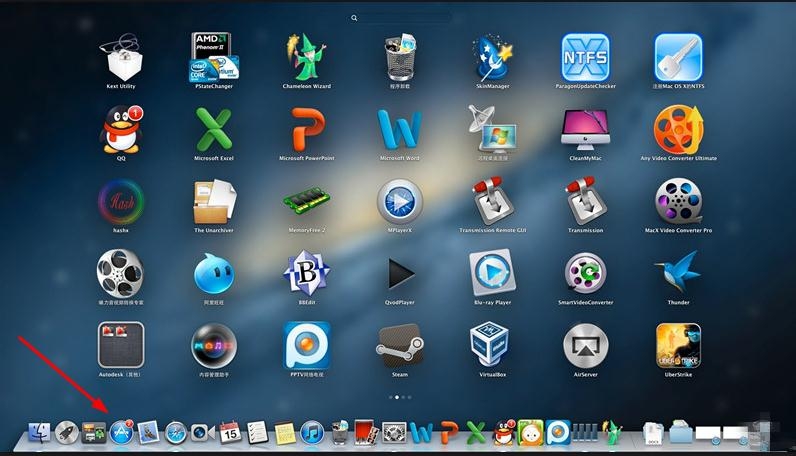Open AirServer

tap(585, 345)
